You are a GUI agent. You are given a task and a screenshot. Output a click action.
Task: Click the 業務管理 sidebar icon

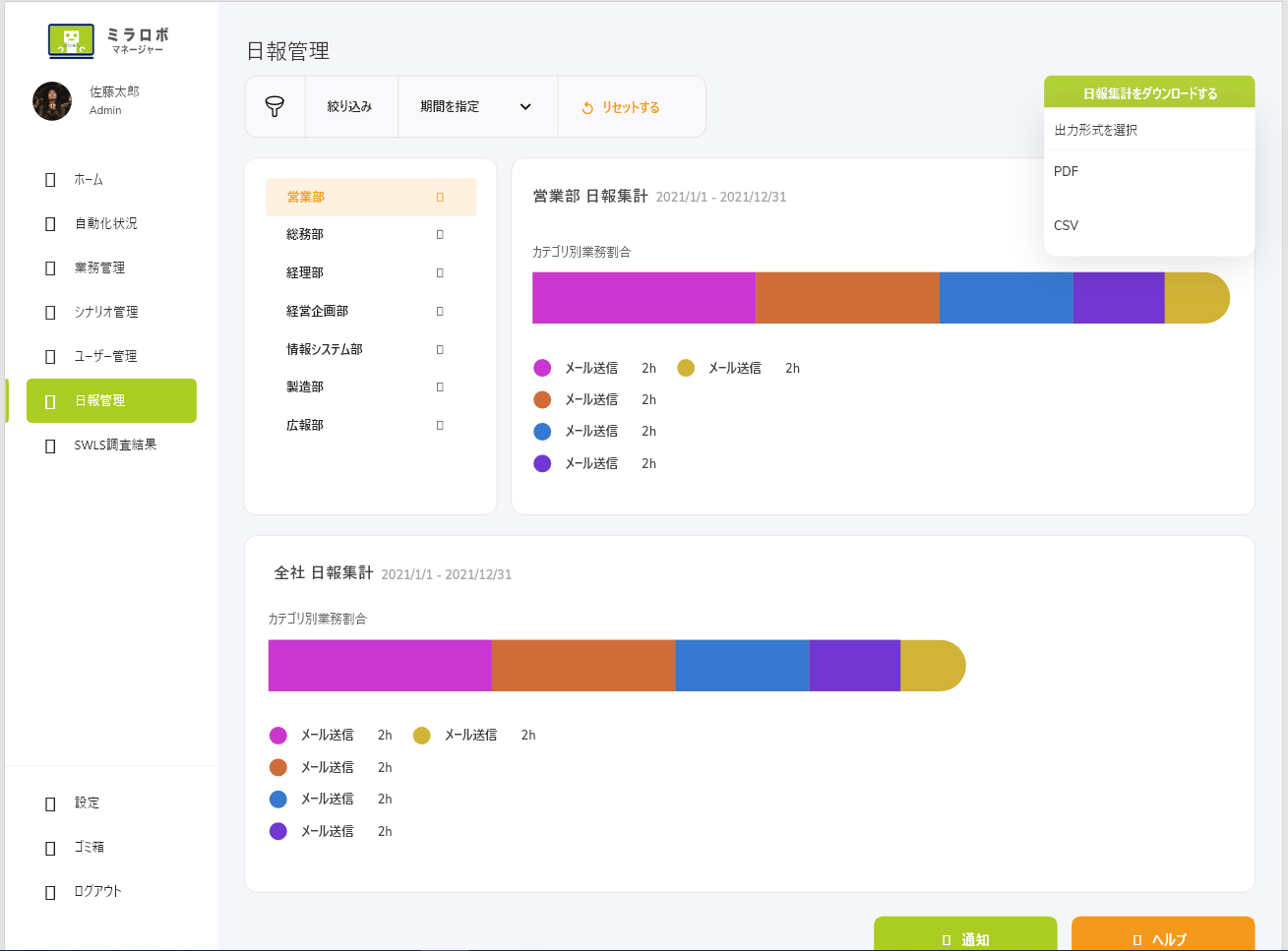tap(50, 268)
